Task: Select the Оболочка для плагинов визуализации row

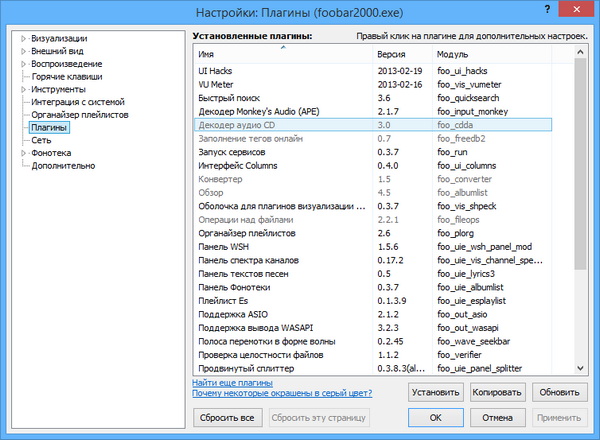Action: [x=373, y=206]
